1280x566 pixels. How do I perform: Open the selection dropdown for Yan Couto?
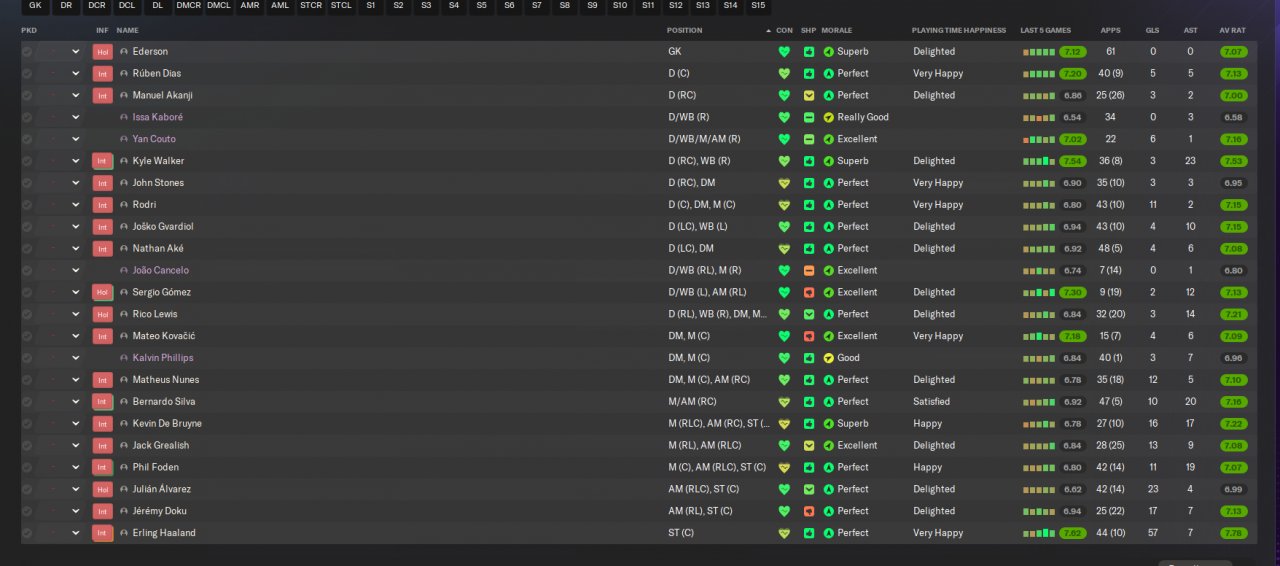[x=75, y=140]
